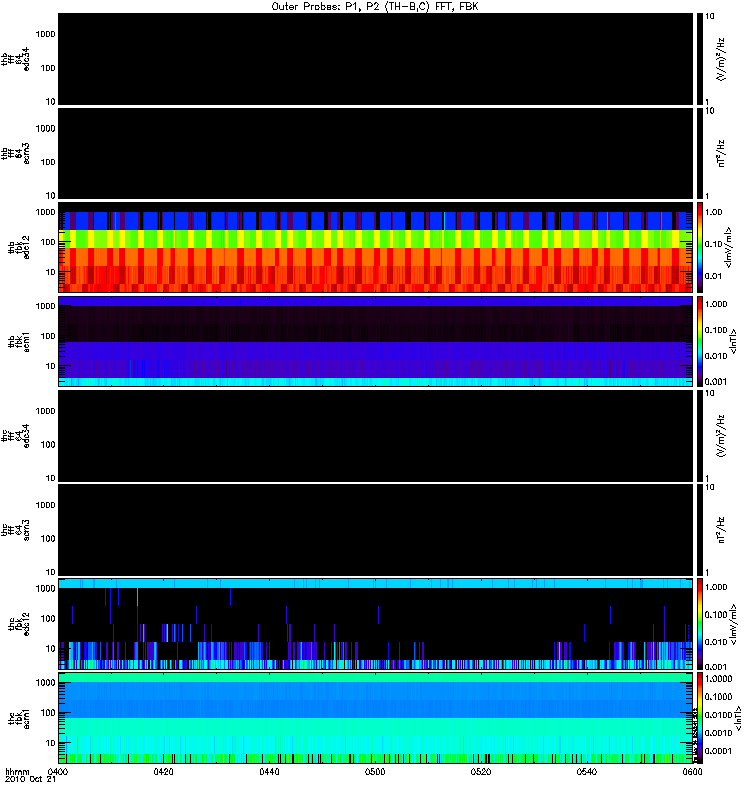Click the "thc fbk edc12" y-axis title
The image size is (750, 800).
(19, 624)
